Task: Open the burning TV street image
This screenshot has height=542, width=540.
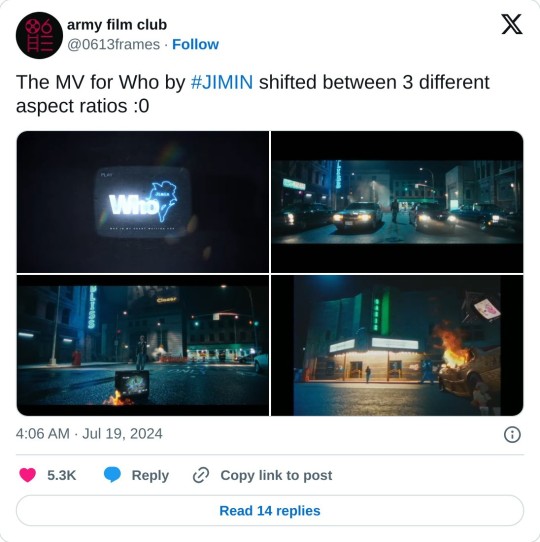Action: point(142,345)
